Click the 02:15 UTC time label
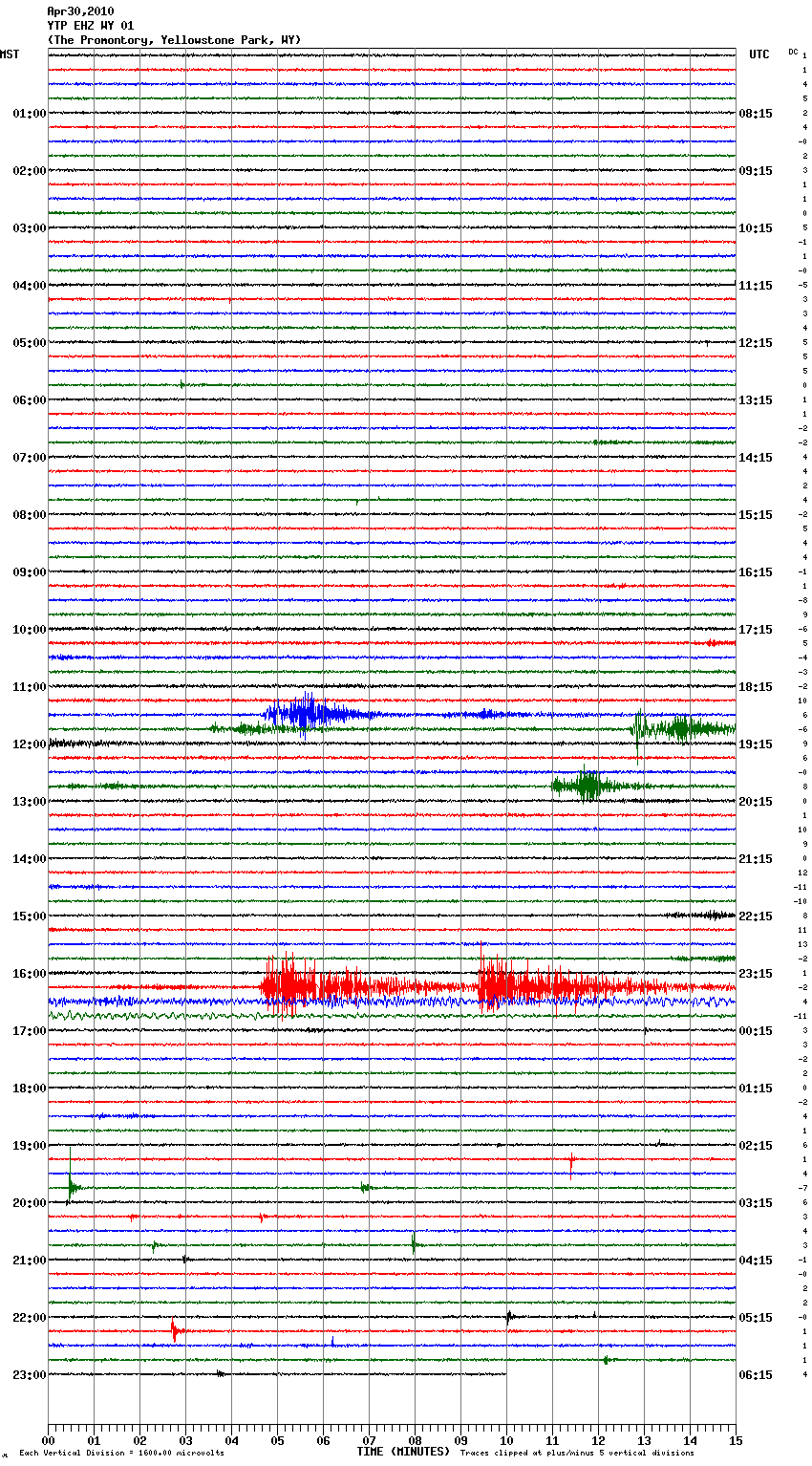812x1466 pixels. (756, 1146)
